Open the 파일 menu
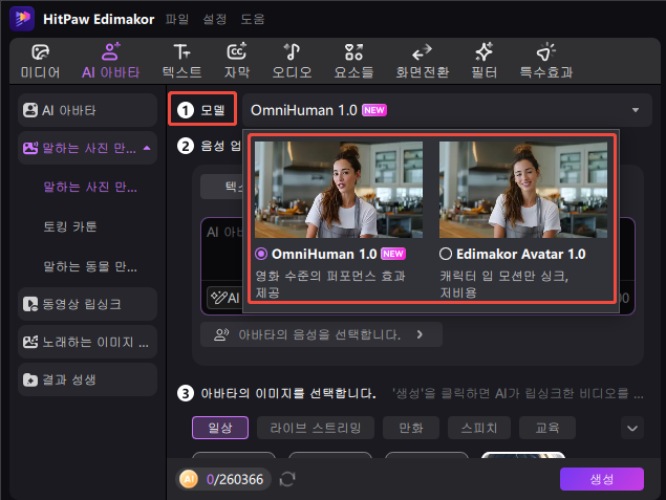Image resolution: width=666 pixels, height=500 pixels. tap(177, 19)
